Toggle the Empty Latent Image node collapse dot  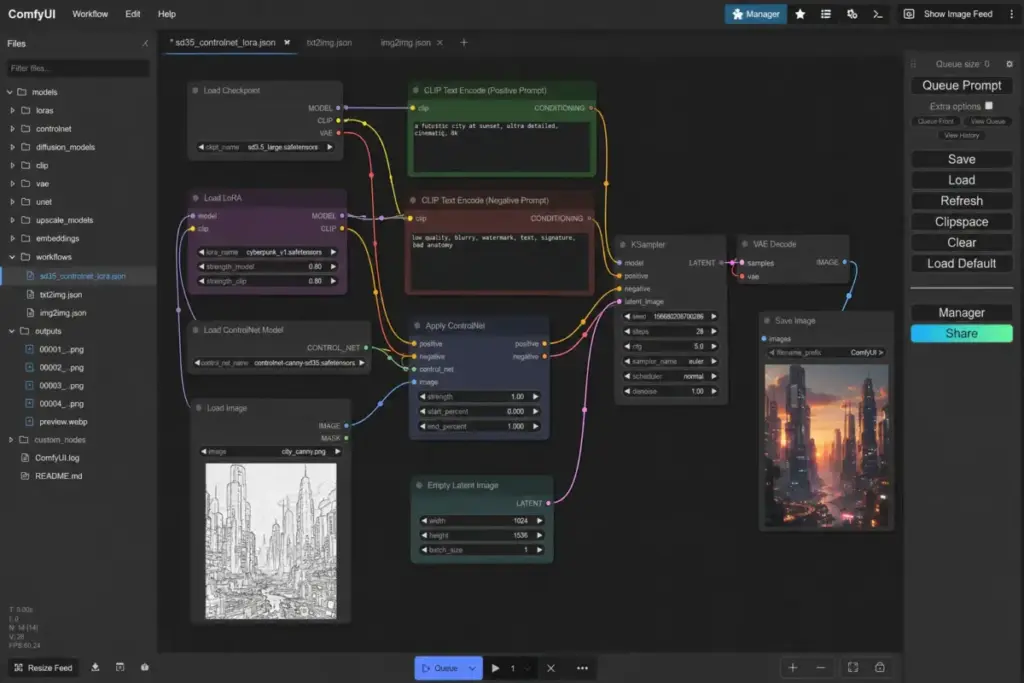[x=419, y=485]
